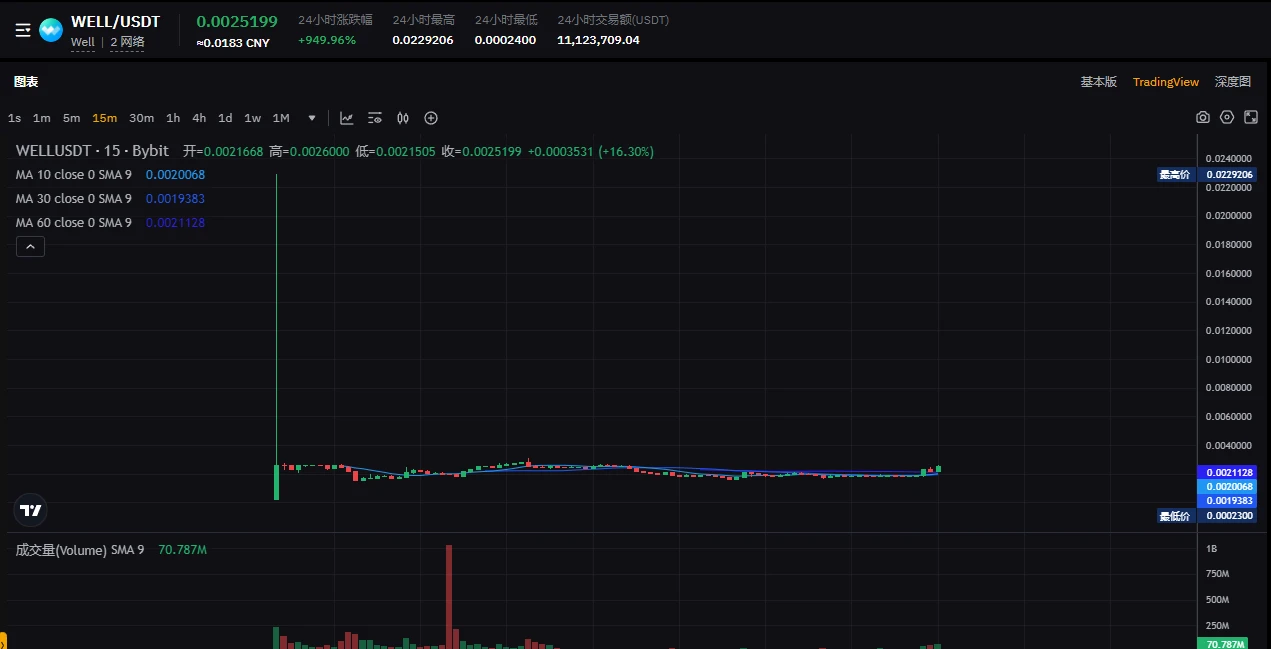Select the 4h timeframe

coord(199,118)
